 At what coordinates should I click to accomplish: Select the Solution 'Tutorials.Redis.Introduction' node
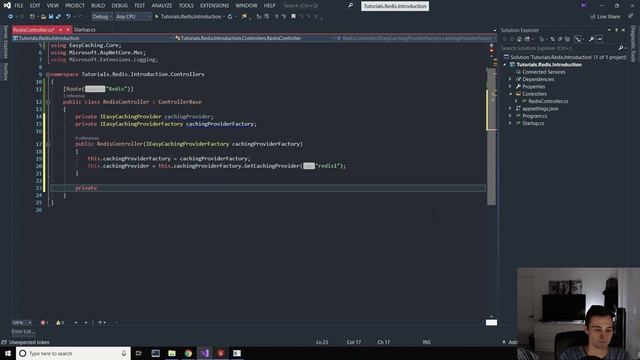(565, 57)
